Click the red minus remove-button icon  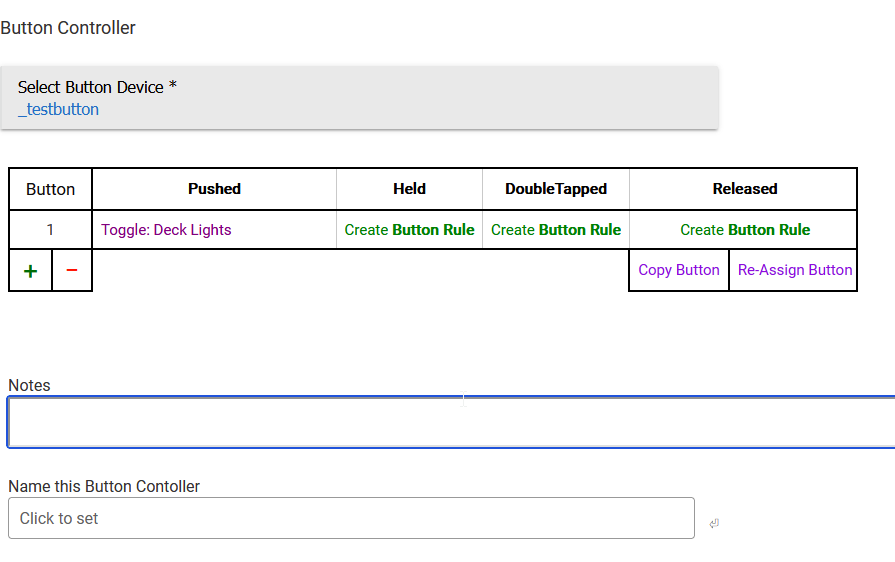tap(71, 270)
